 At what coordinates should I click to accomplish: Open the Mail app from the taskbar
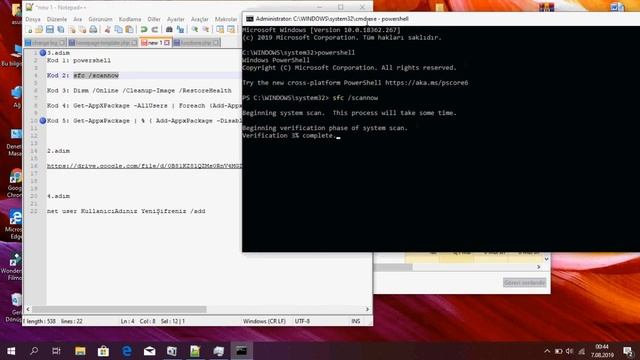(149, 351)
